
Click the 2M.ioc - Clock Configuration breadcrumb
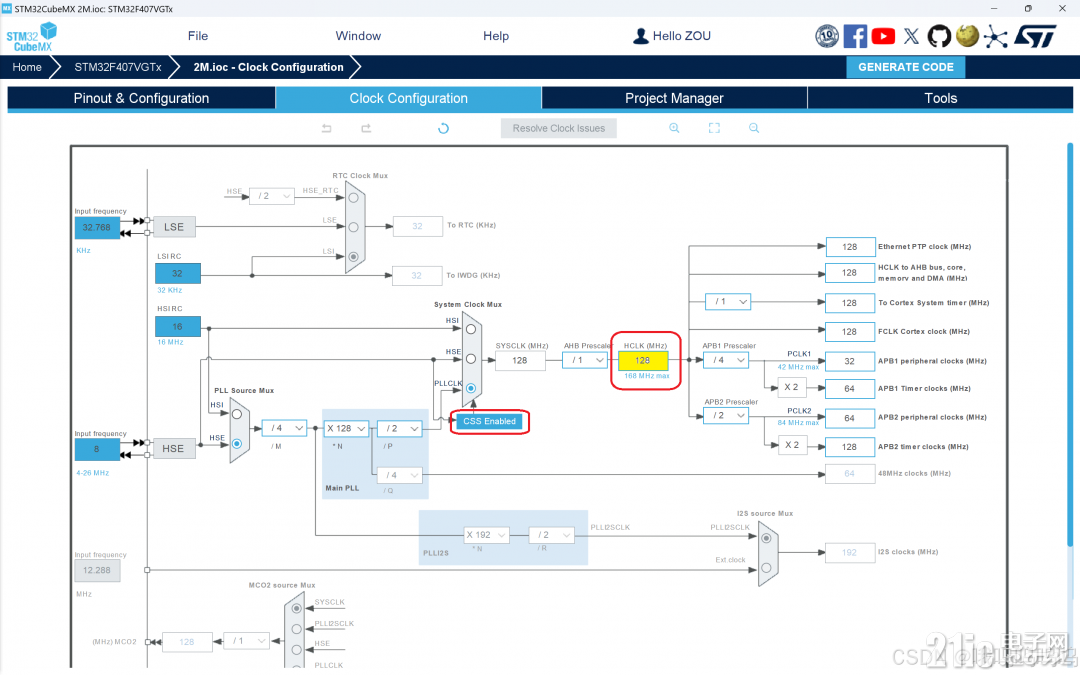[x=268, y=67]
